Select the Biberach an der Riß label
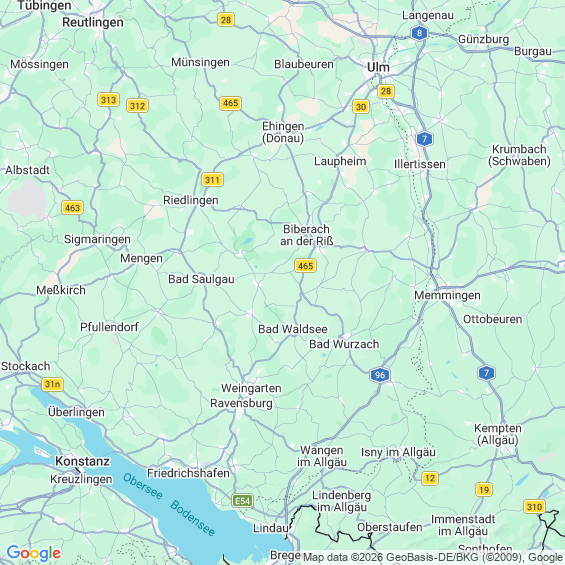 pyautogui.click(x=307, y=235)
